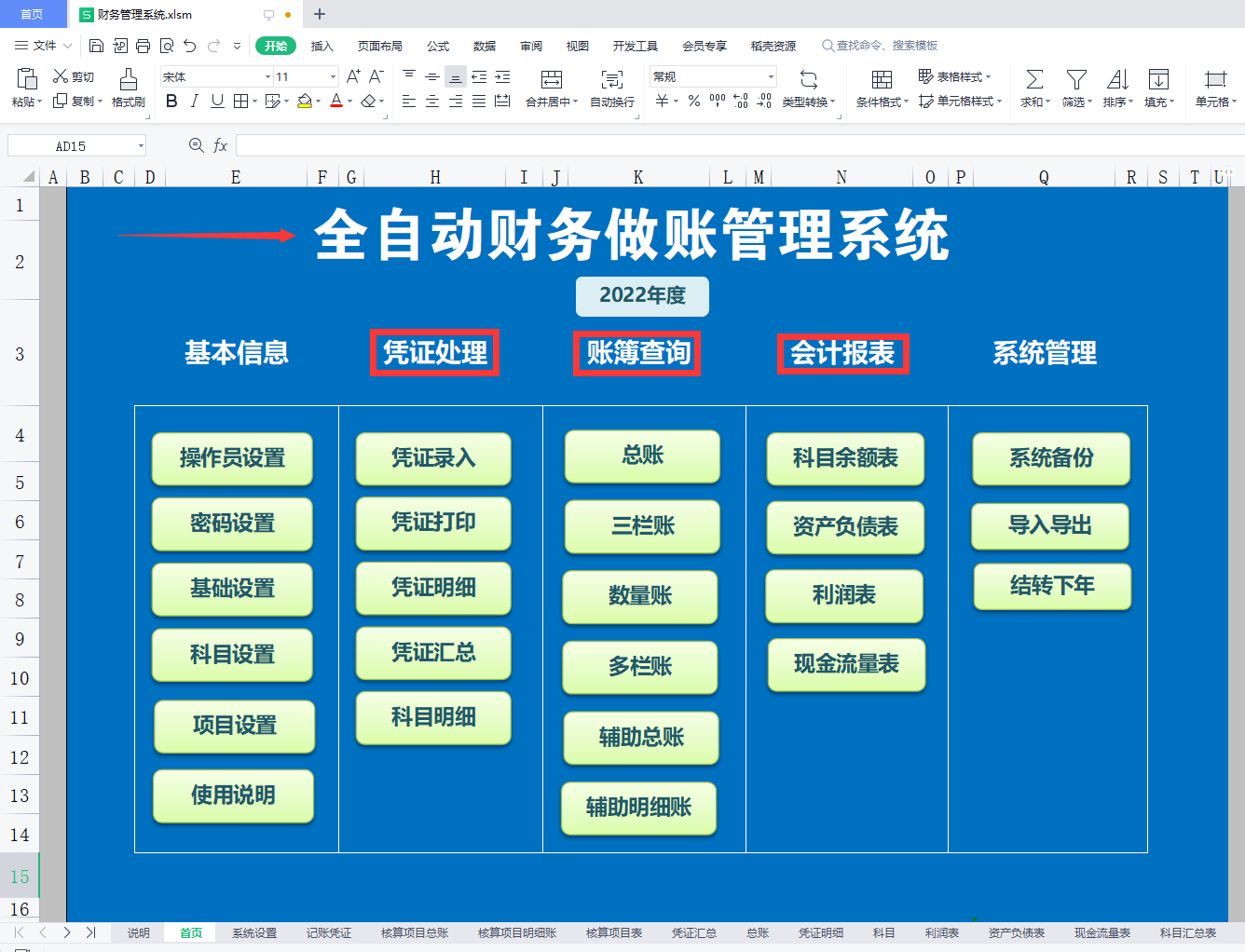Viewport: 1245px width, 952px height.
Task: Apply percent style from the toolbar
Action: pos(693,101)
